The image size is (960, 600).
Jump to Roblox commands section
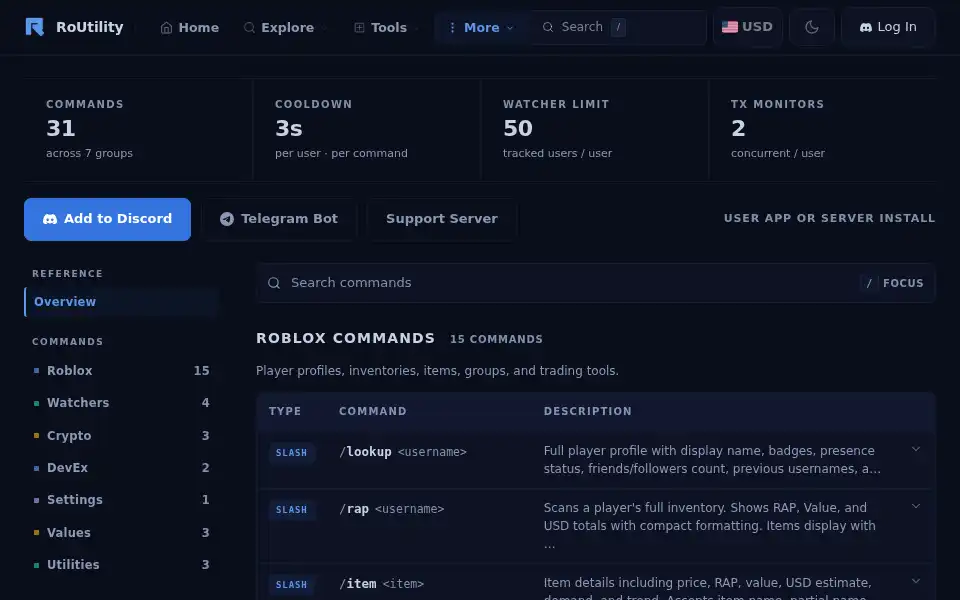point(121,370)
